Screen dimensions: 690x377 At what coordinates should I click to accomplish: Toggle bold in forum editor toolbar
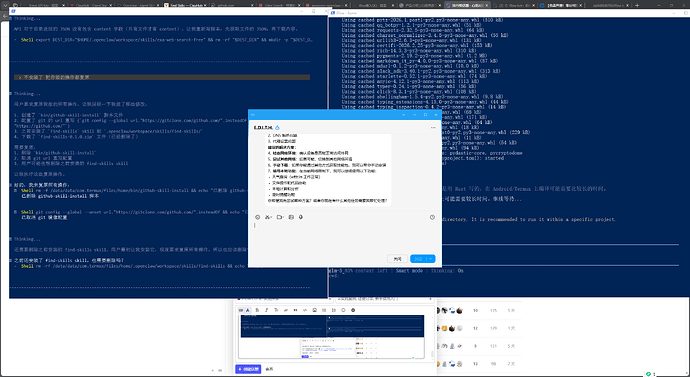[257, 310]
